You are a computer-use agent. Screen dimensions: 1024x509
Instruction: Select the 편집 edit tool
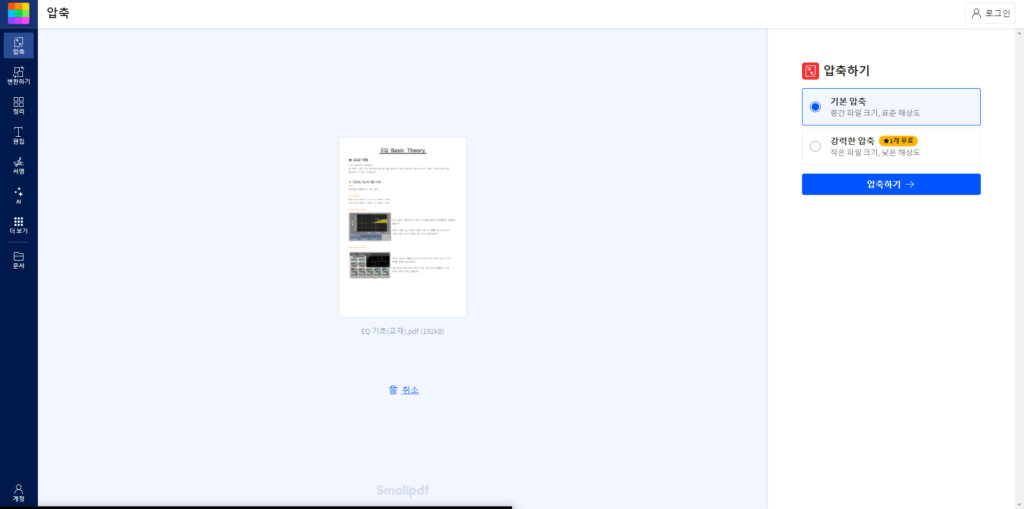pos(18,135)
